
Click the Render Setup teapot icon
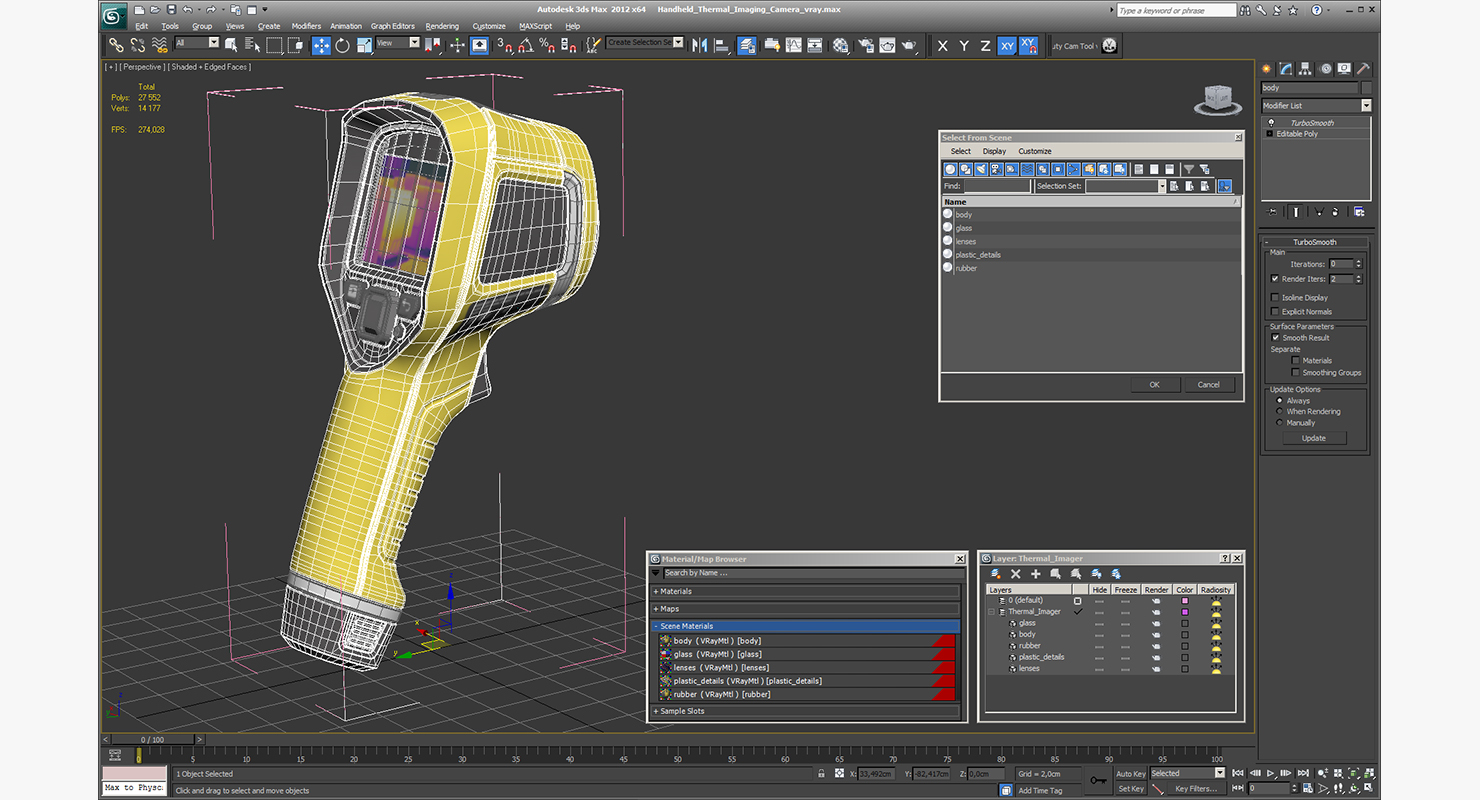pyautogui.click(x=865, y=45)
